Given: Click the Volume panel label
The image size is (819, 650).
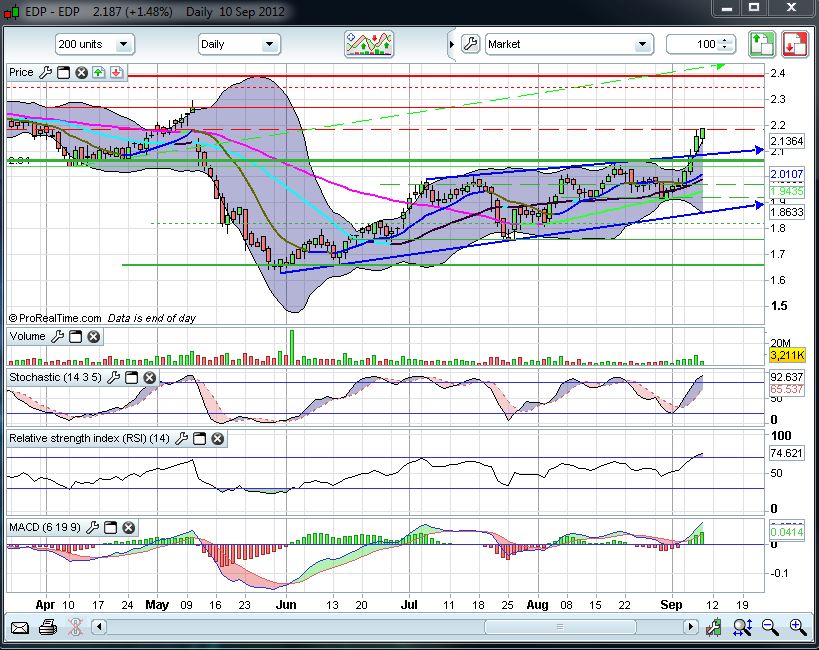Looking at the screenshot, I should click(28, 336).
